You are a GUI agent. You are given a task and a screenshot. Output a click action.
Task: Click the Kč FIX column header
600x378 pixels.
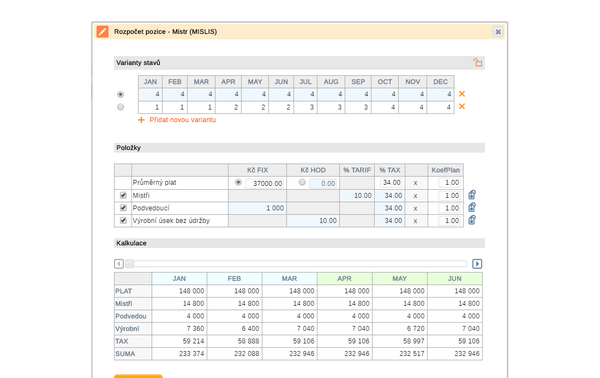[257, 170]
